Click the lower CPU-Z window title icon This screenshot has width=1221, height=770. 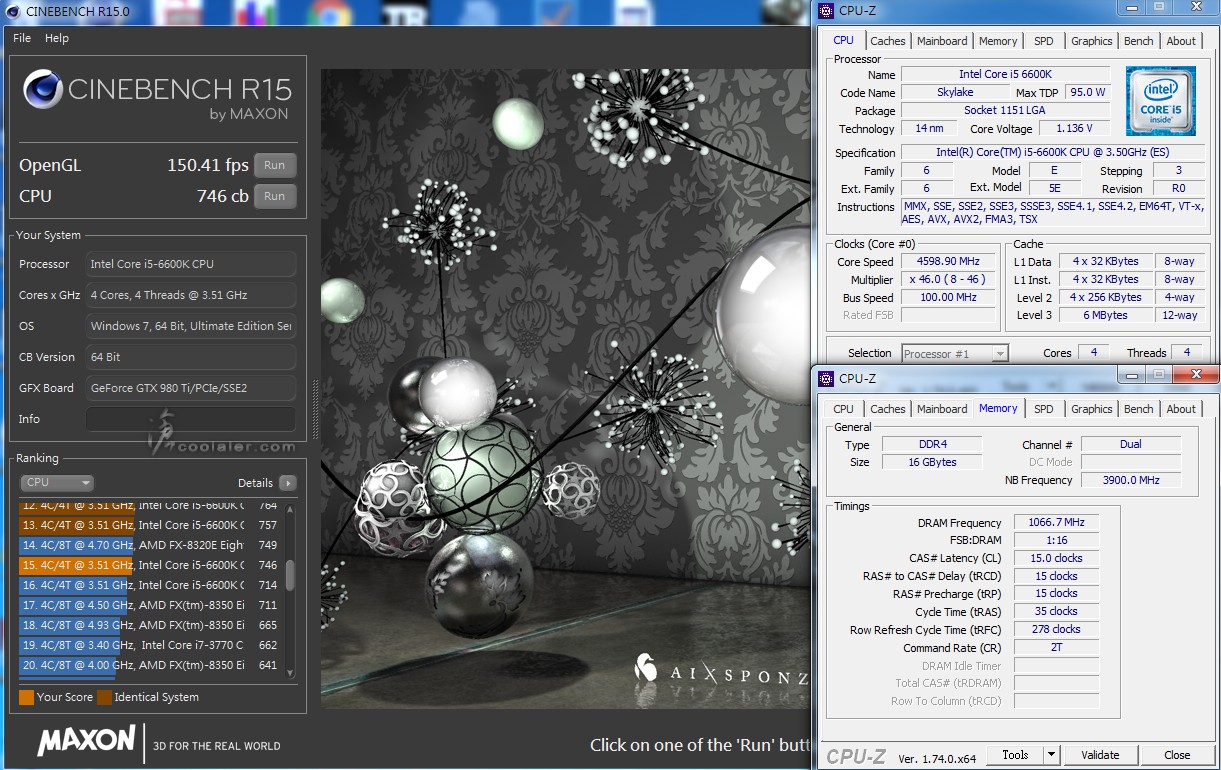pos(825,378)
